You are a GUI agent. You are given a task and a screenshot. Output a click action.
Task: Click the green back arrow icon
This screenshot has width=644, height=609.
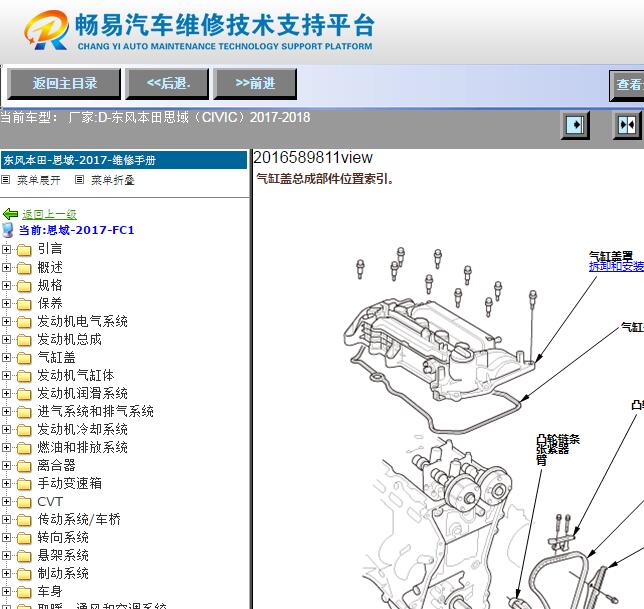10,214
